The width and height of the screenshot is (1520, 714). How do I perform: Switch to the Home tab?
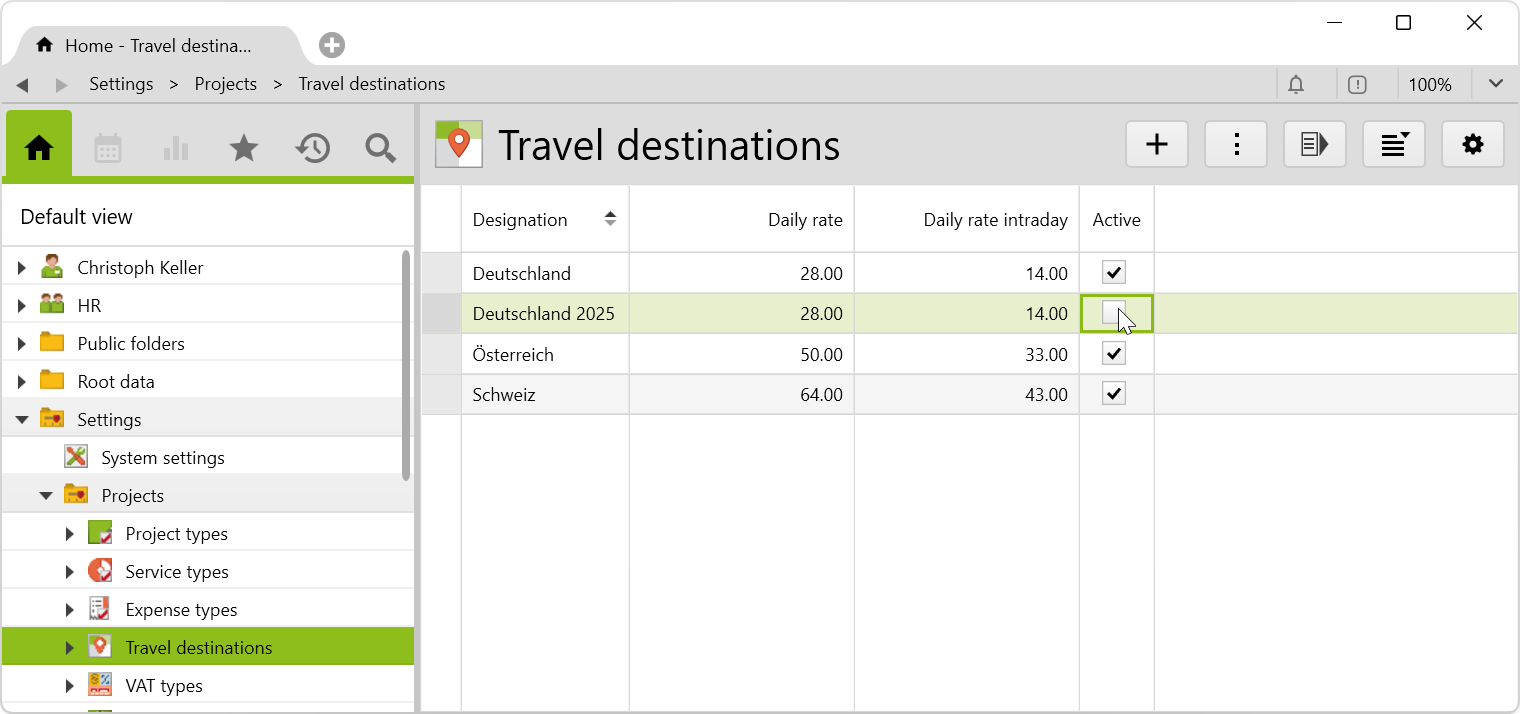tap(39, 149)
